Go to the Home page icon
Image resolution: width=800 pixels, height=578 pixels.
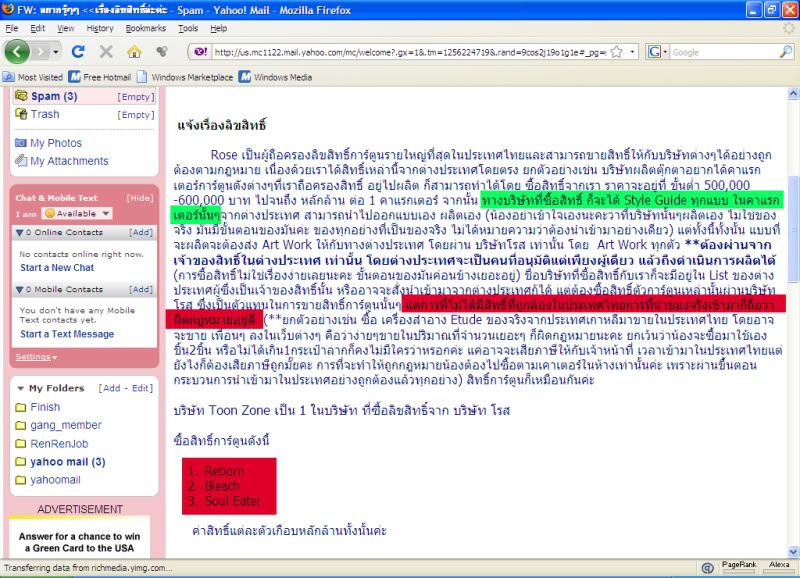pos(134,52)
